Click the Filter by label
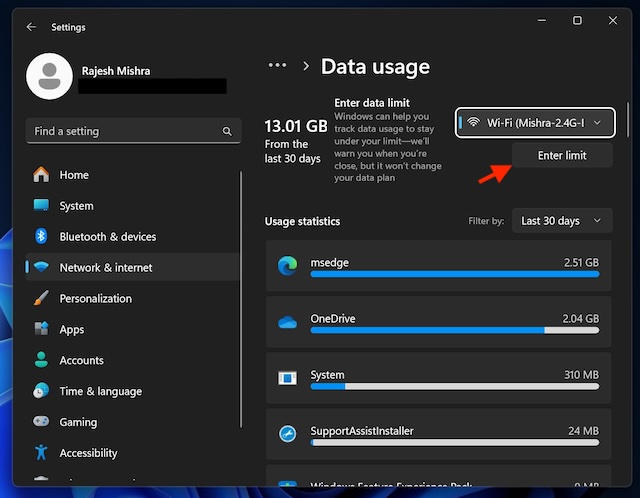640x498 pixels. tap(486, 221)
